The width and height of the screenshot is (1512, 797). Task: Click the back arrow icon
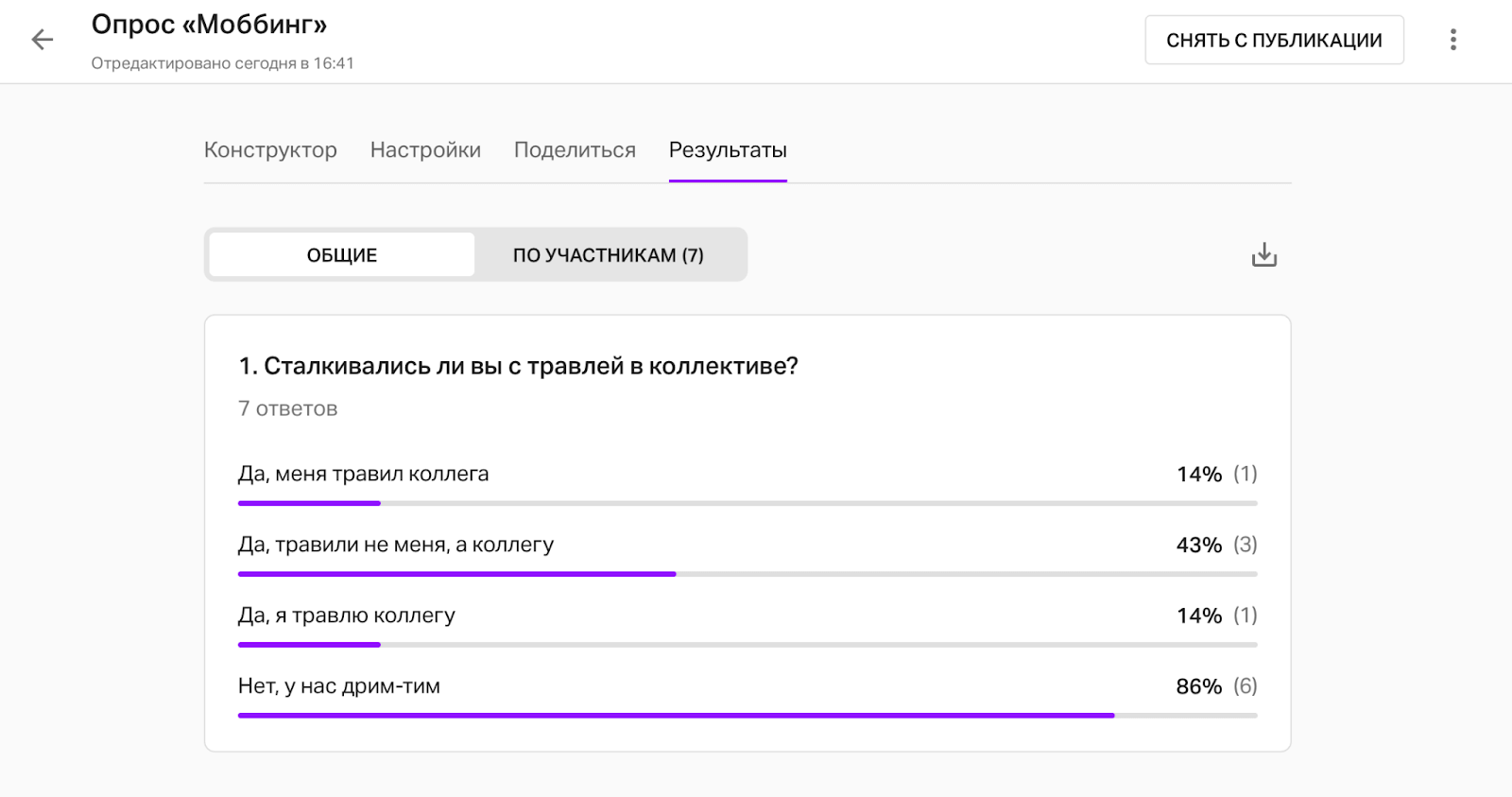coord(43,40)
